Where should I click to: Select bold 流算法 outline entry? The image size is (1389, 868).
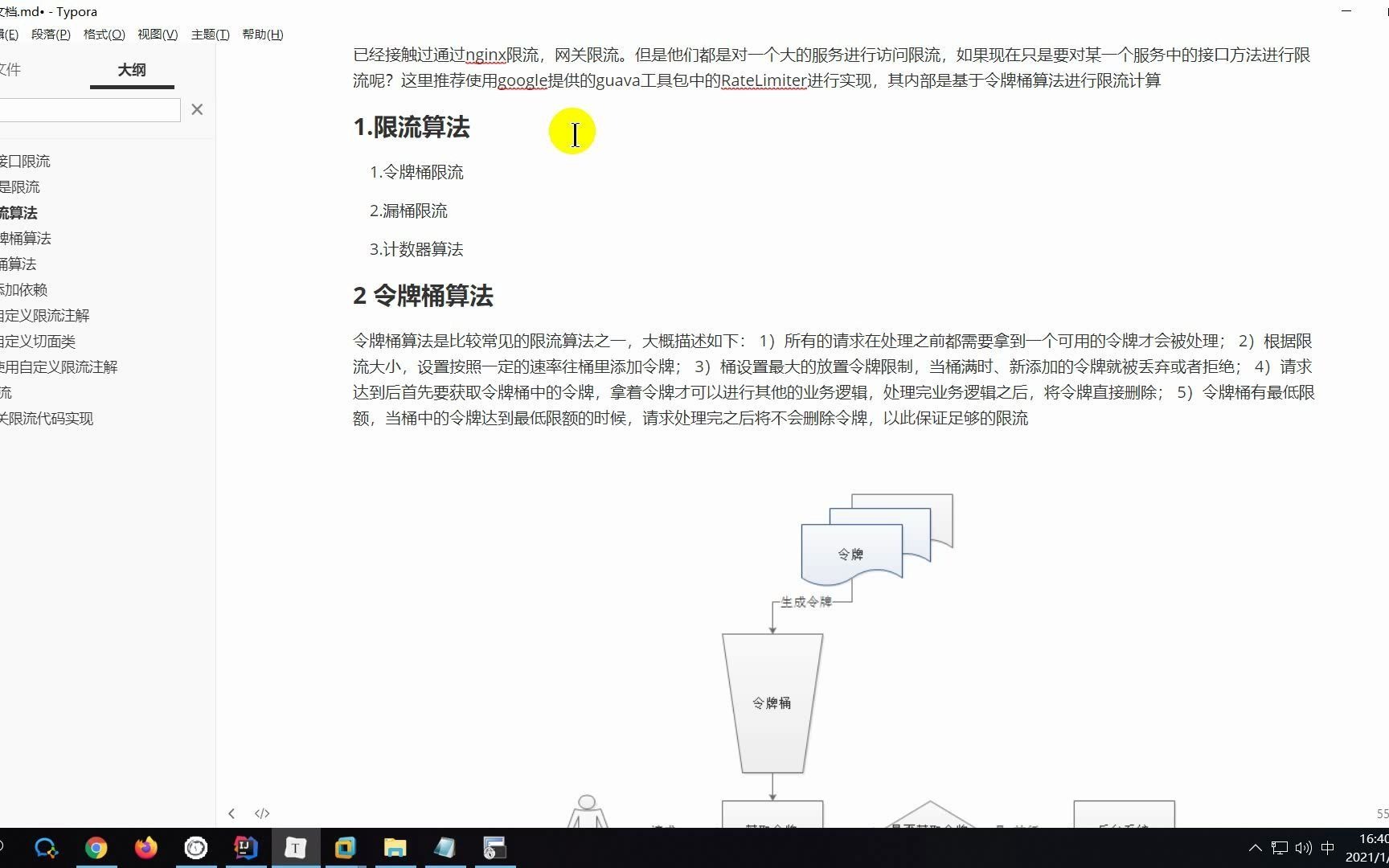point(18,213)
